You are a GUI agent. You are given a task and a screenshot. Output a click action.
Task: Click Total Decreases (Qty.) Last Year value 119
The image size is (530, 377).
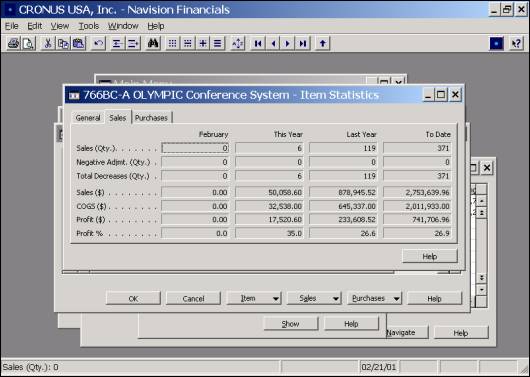click(343, 176)
